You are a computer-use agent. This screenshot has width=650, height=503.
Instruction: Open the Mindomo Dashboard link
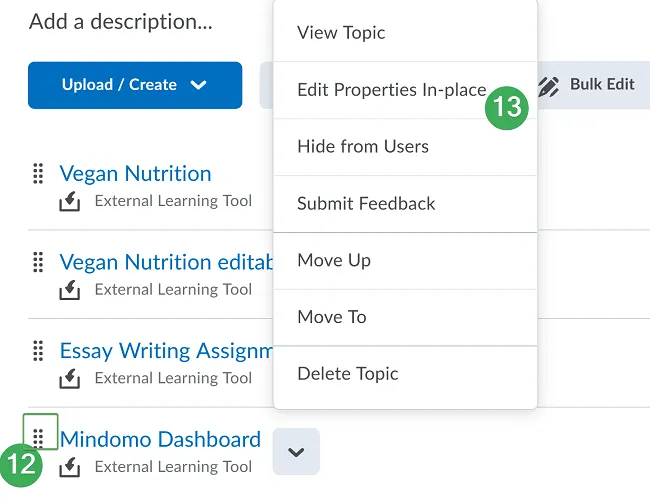[160, 439]
